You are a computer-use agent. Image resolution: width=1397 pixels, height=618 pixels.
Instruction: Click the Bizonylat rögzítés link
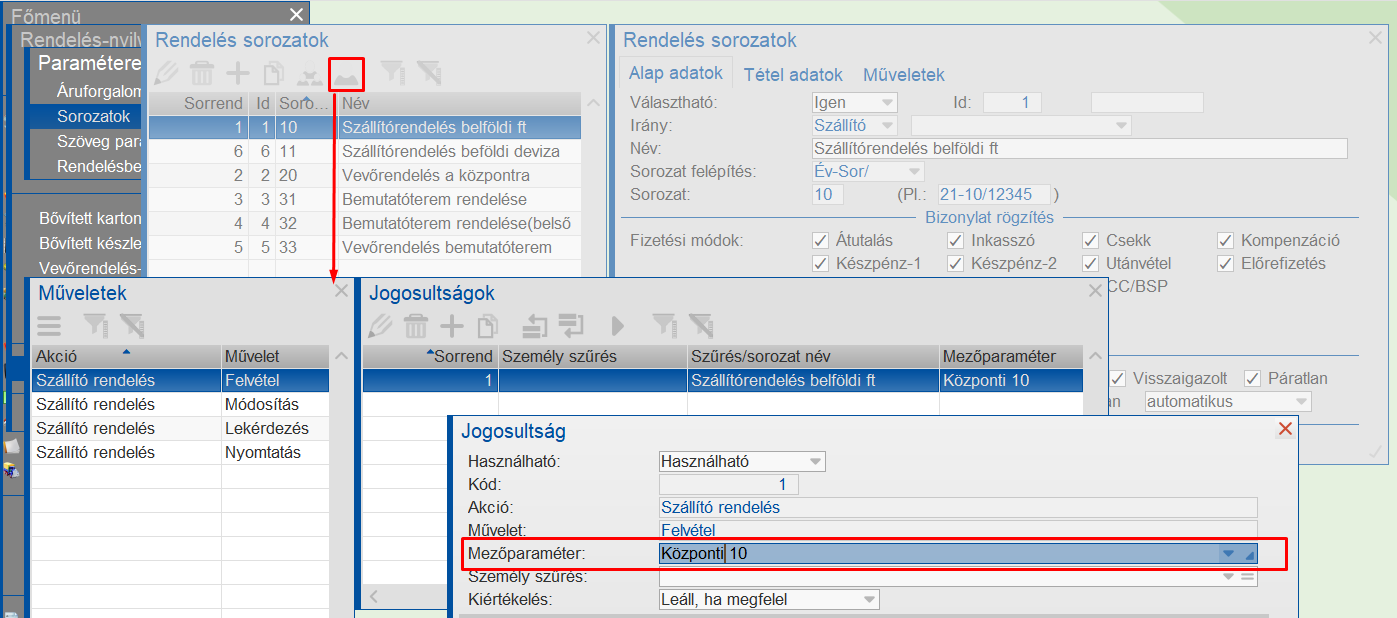click(x=988, y=217)
